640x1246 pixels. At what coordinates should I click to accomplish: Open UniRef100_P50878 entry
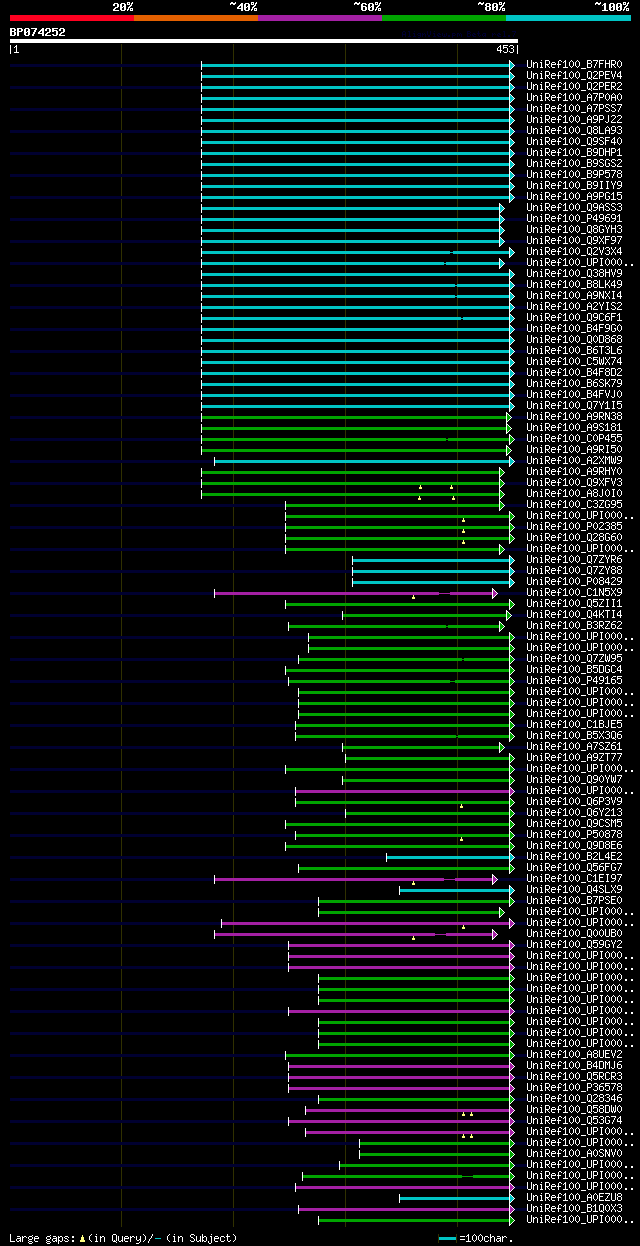click(x=574, y=834)
